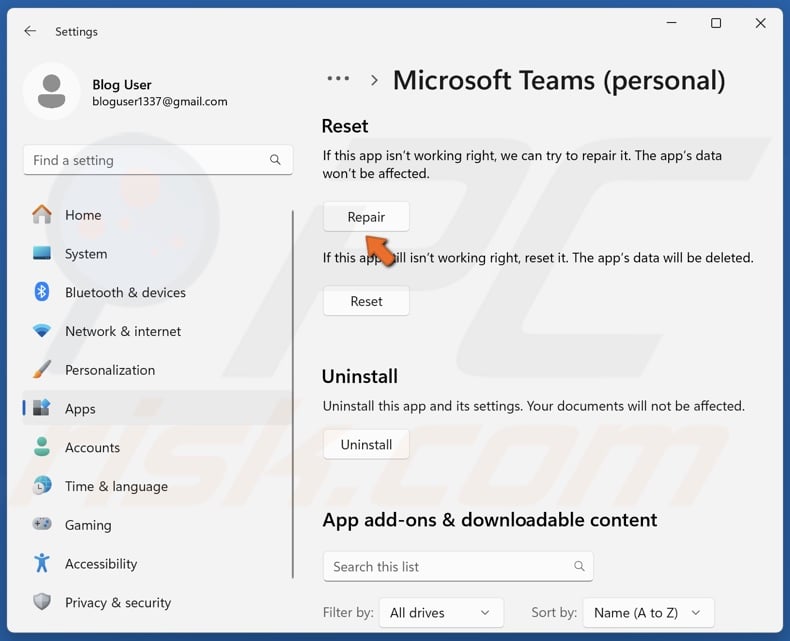Click the Personalization paintbrush icon
The image size is (790, 641).
tap(42, 370)
